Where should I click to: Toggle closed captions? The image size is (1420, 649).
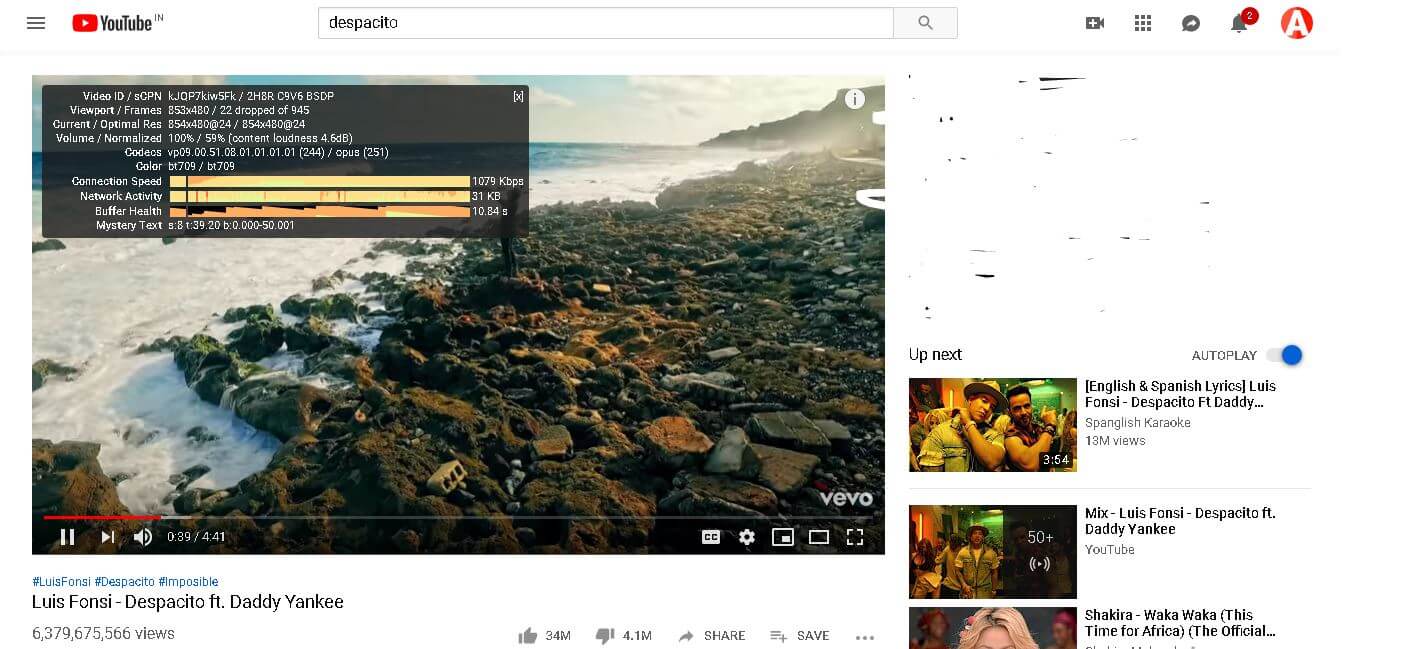pos(711,537)
